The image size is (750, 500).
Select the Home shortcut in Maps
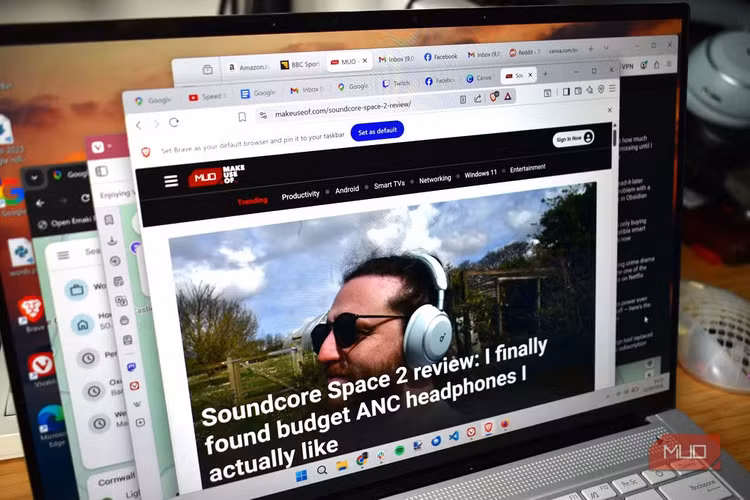82,324
